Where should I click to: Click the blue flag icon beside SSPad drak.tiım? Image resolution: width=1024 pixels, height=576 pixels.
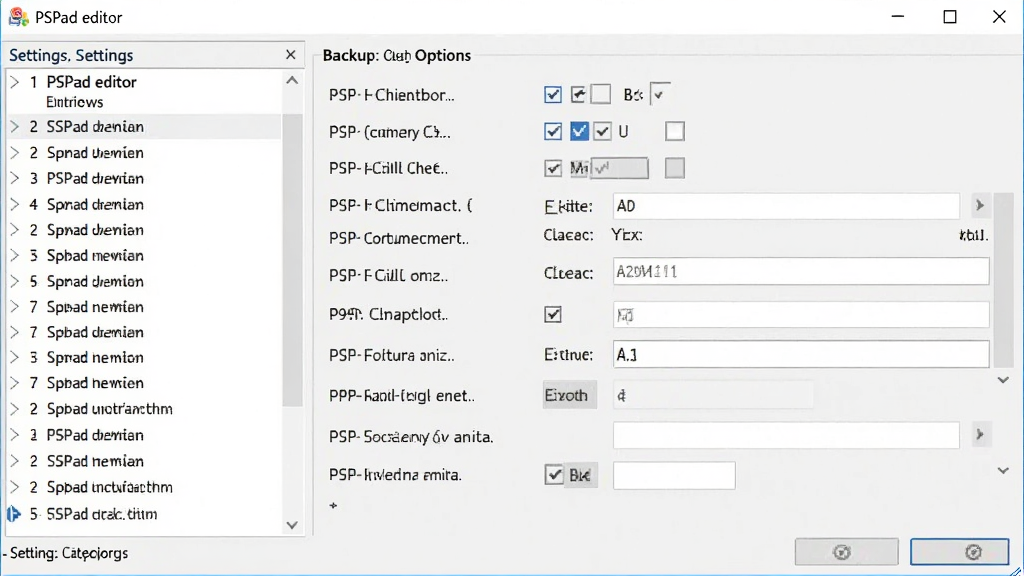click(14, 514)
